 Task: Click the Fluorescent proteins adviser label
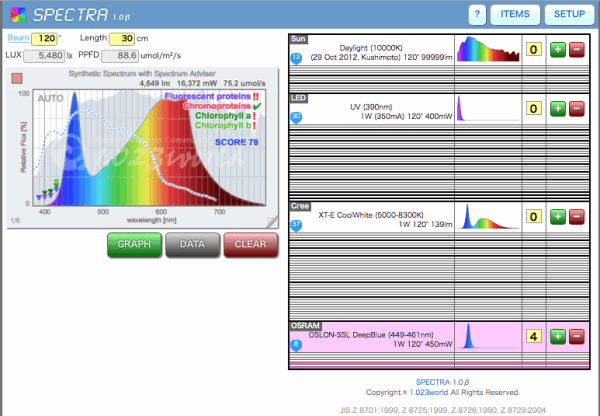208,96
